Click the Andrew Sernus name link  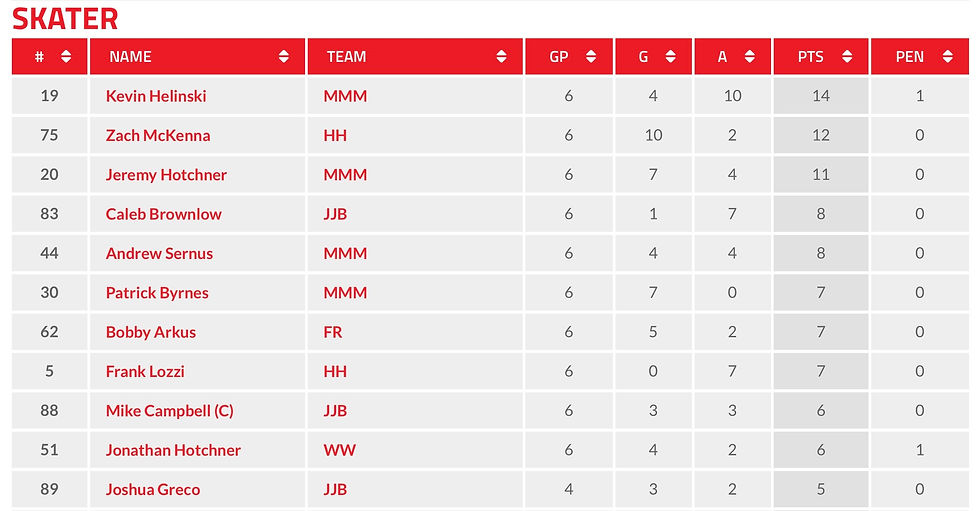click(x=159, y=254)
